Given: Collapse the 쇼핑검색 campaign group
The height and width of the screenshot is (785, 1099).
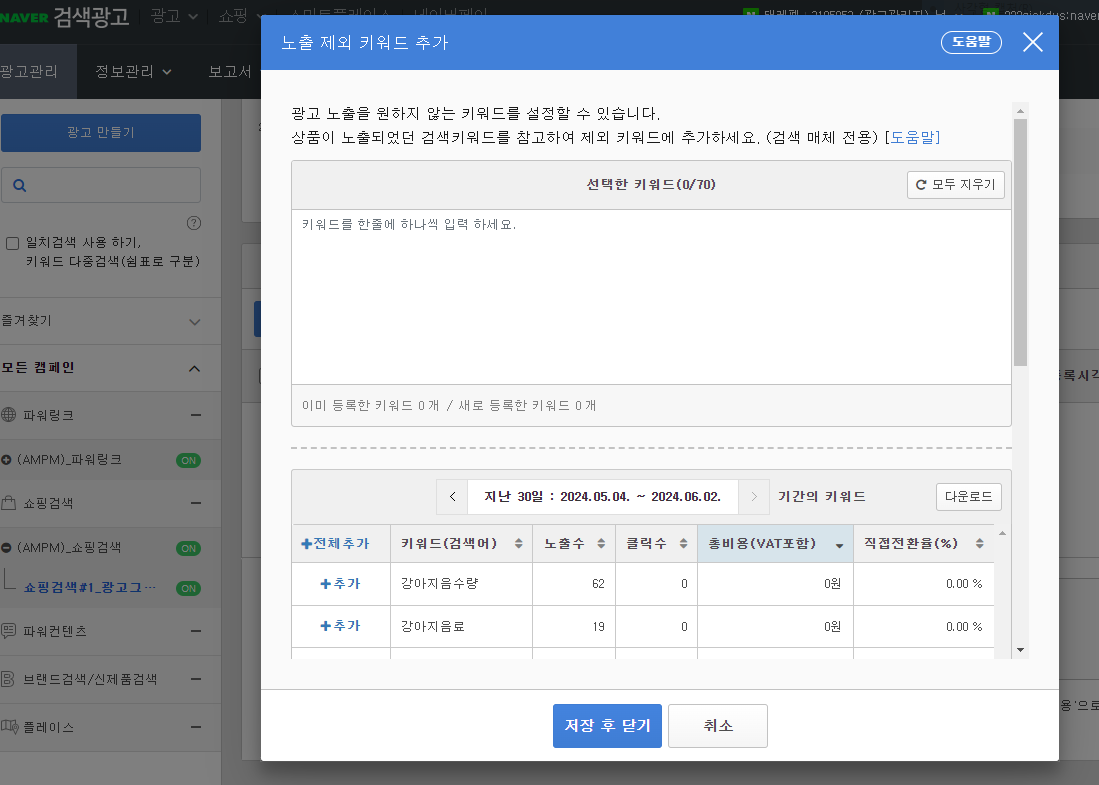Looking at the screenshot, I should click(x=196, y=503).
